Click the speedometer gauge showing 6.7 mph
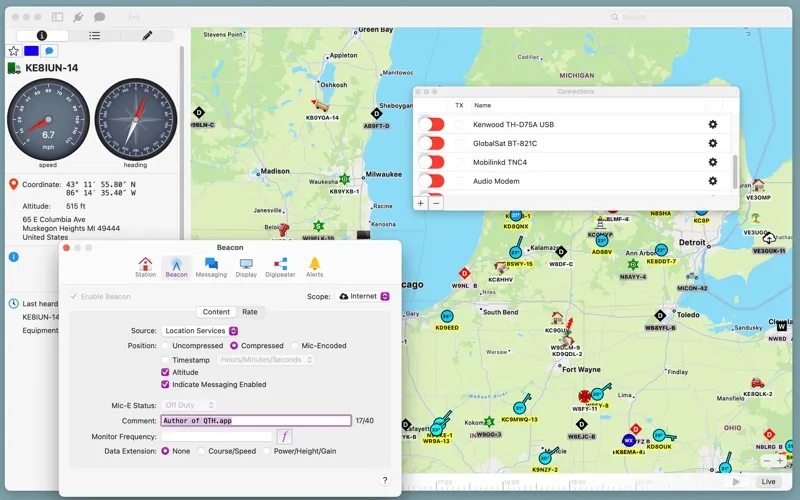Viewport: 800px width, 500px height. pos(48,119)
